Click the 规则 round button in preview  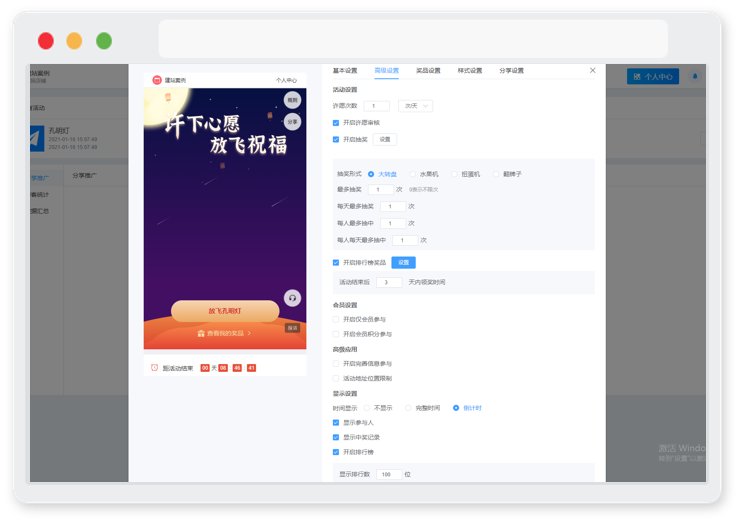293,100
